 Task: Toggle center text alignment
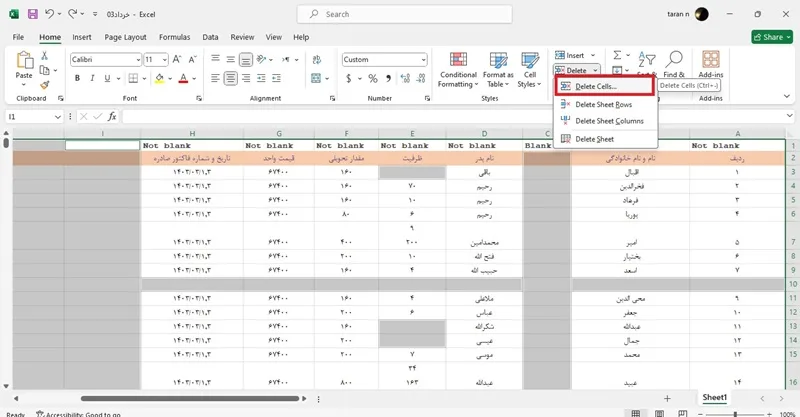[231, 78]
